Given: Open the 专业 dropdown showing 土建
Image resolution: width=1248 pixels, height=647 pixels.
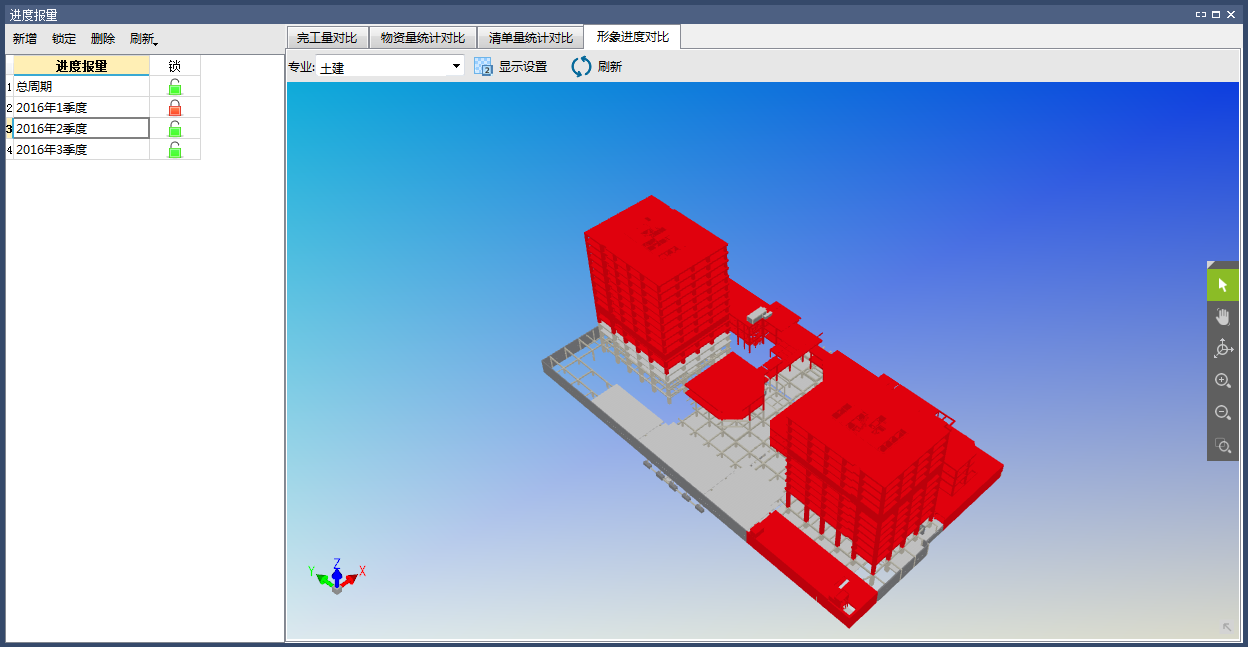Looking at the screenshot, I should coord(390,67).
